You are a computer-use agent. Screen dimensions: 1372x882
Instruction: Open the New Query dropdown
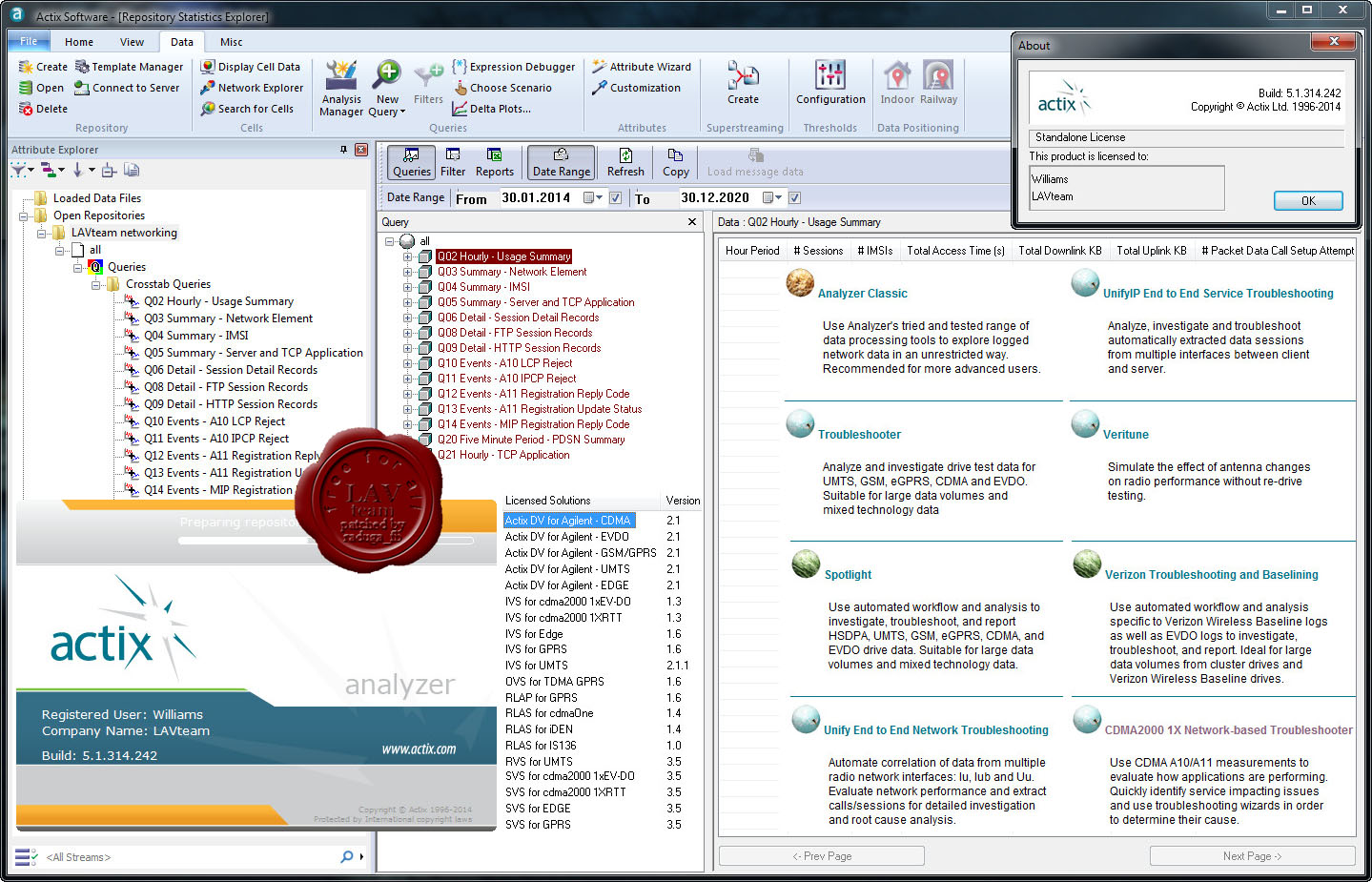(387, 89)
